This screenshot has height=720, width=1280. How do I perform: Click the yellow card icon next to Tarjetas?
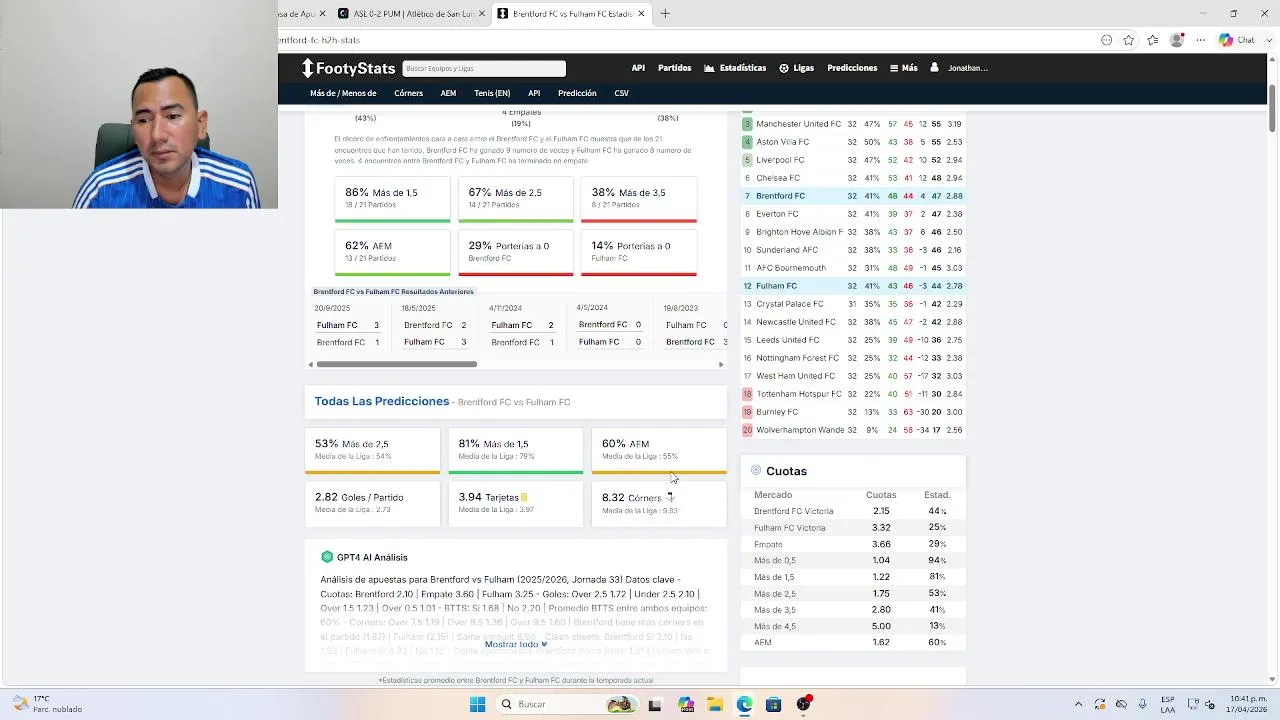[524, 497]
